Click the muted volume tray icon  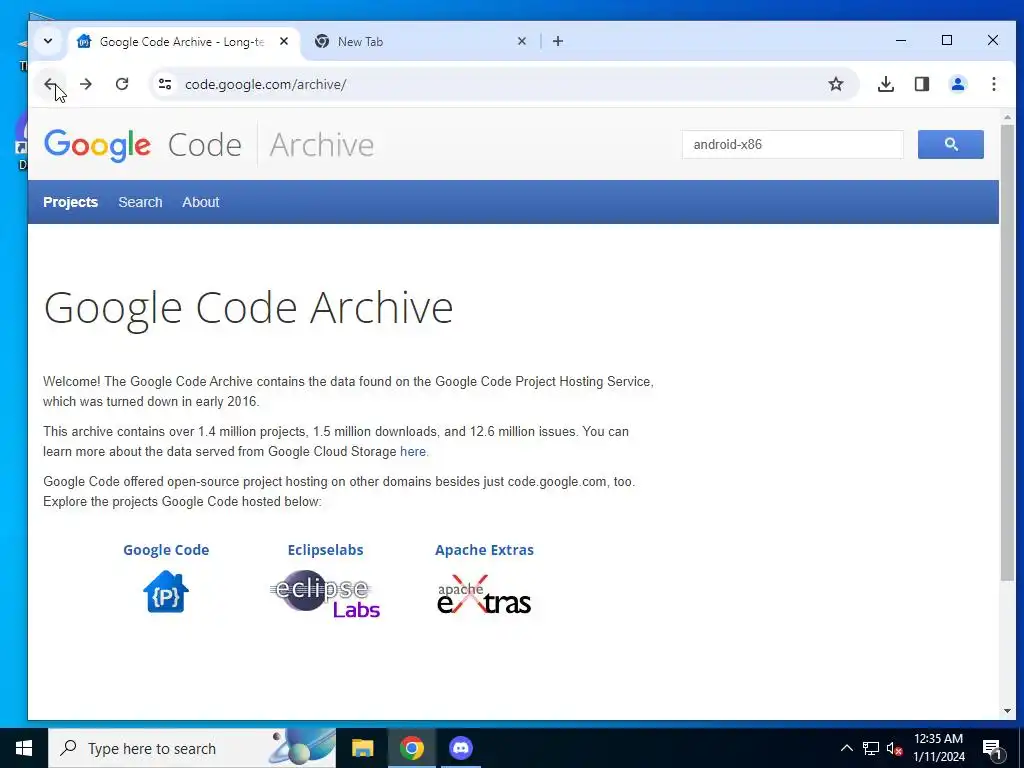click(x=894, y=748)
